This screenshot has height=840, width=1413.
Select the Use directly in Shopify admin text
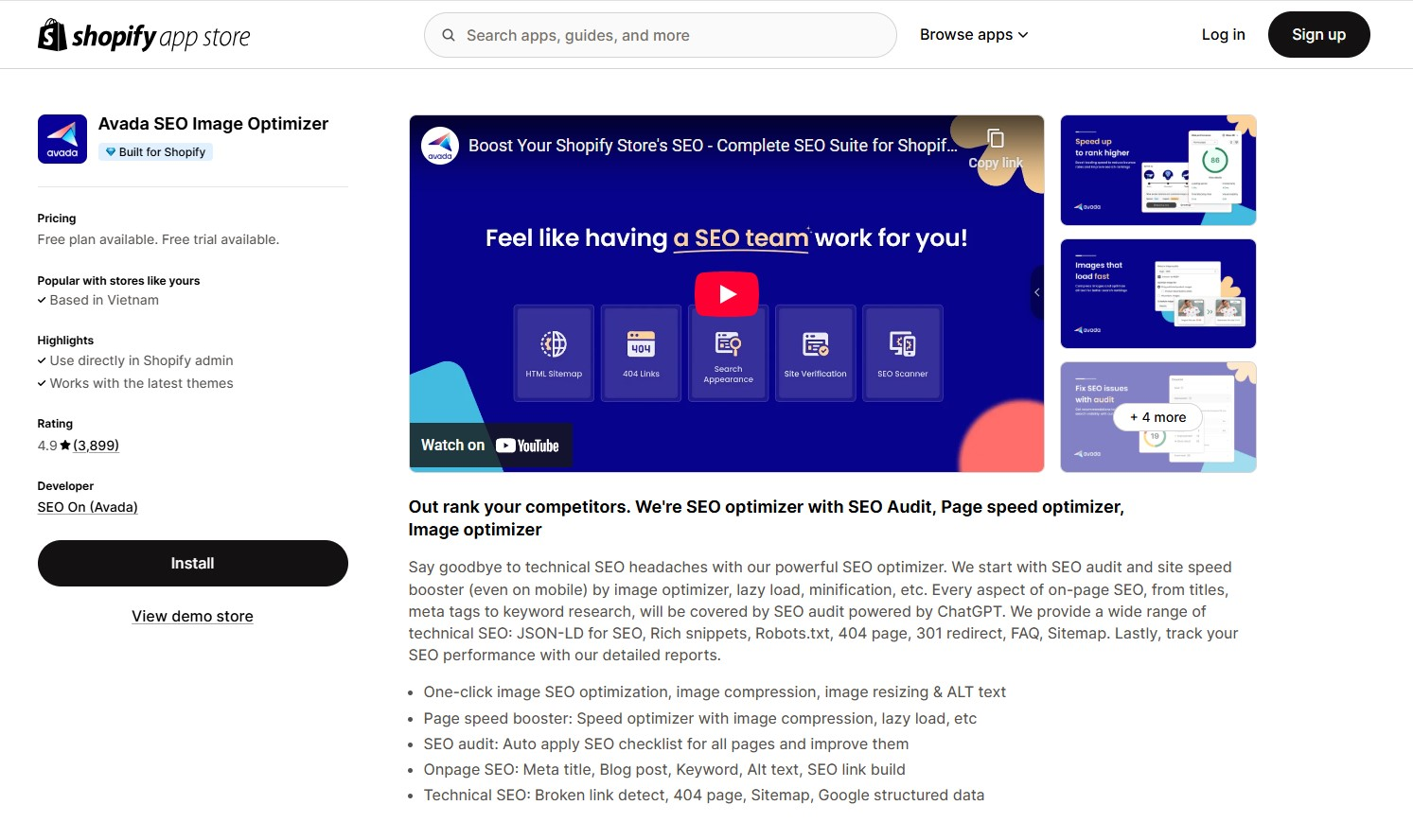click(141, 360)
